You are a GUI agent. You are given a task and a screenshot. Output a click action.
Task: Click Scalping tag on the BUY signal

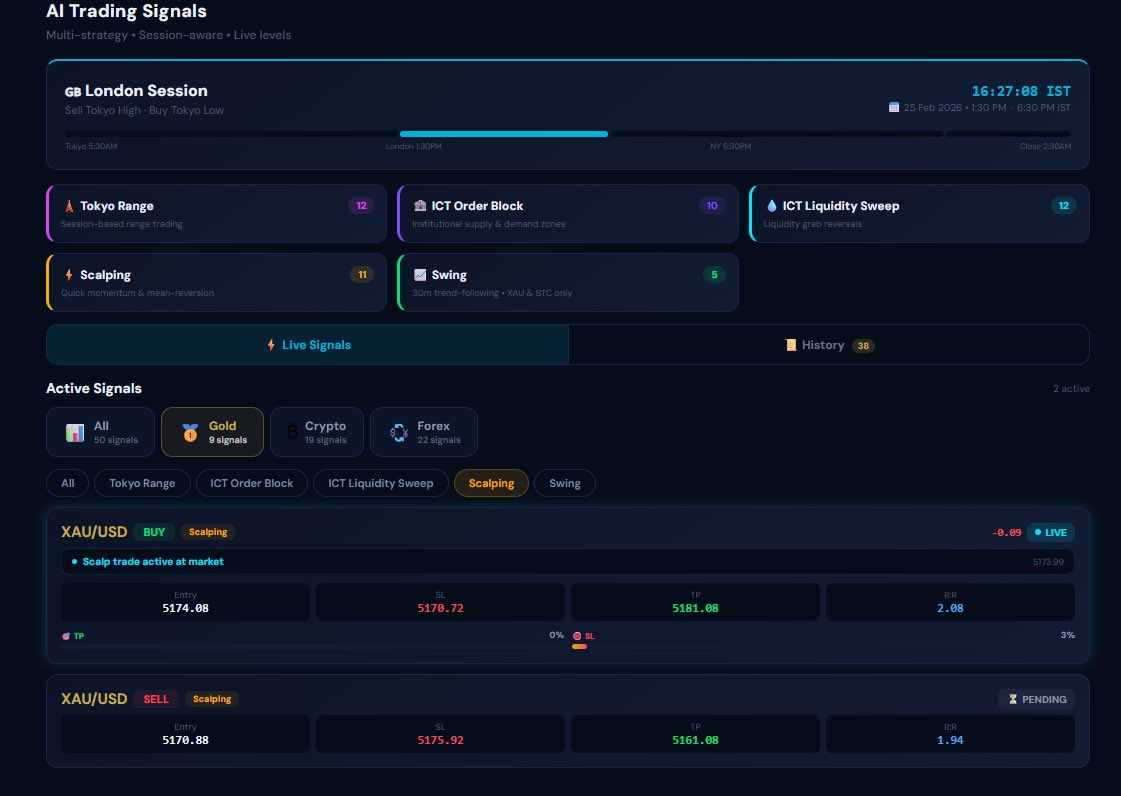pos(208,532)
